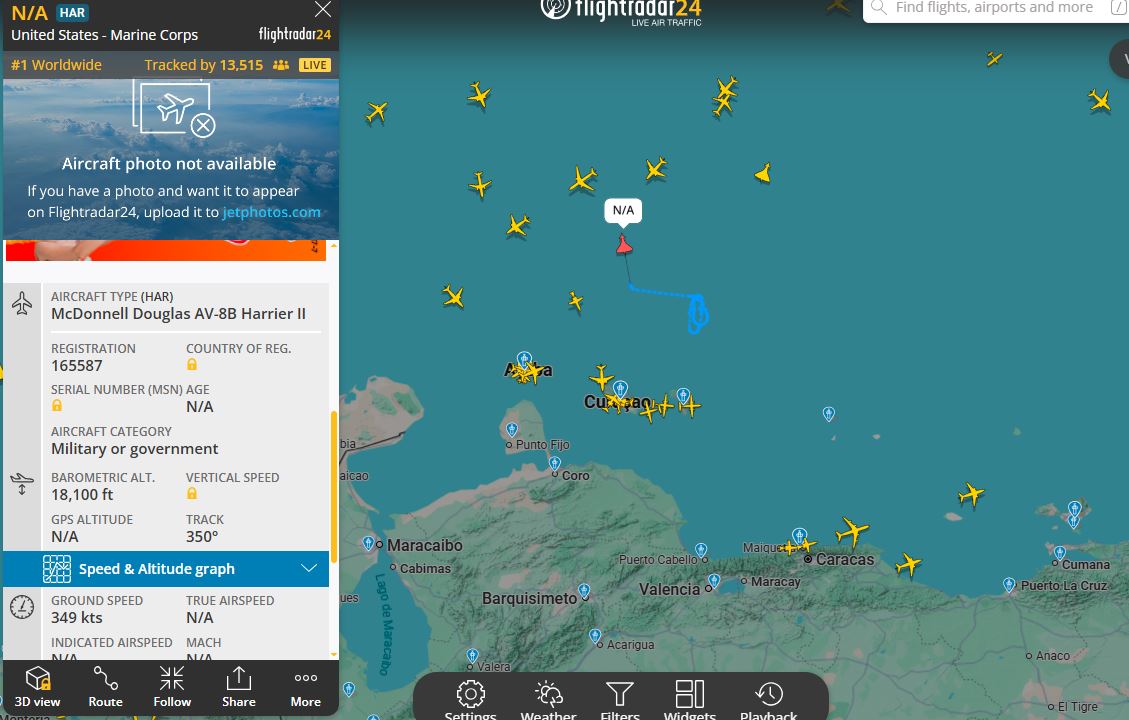This screenshot has width=1129, height=720.
Task: Collapse the Speed & Altitude graph section
Action: [166, 569]
